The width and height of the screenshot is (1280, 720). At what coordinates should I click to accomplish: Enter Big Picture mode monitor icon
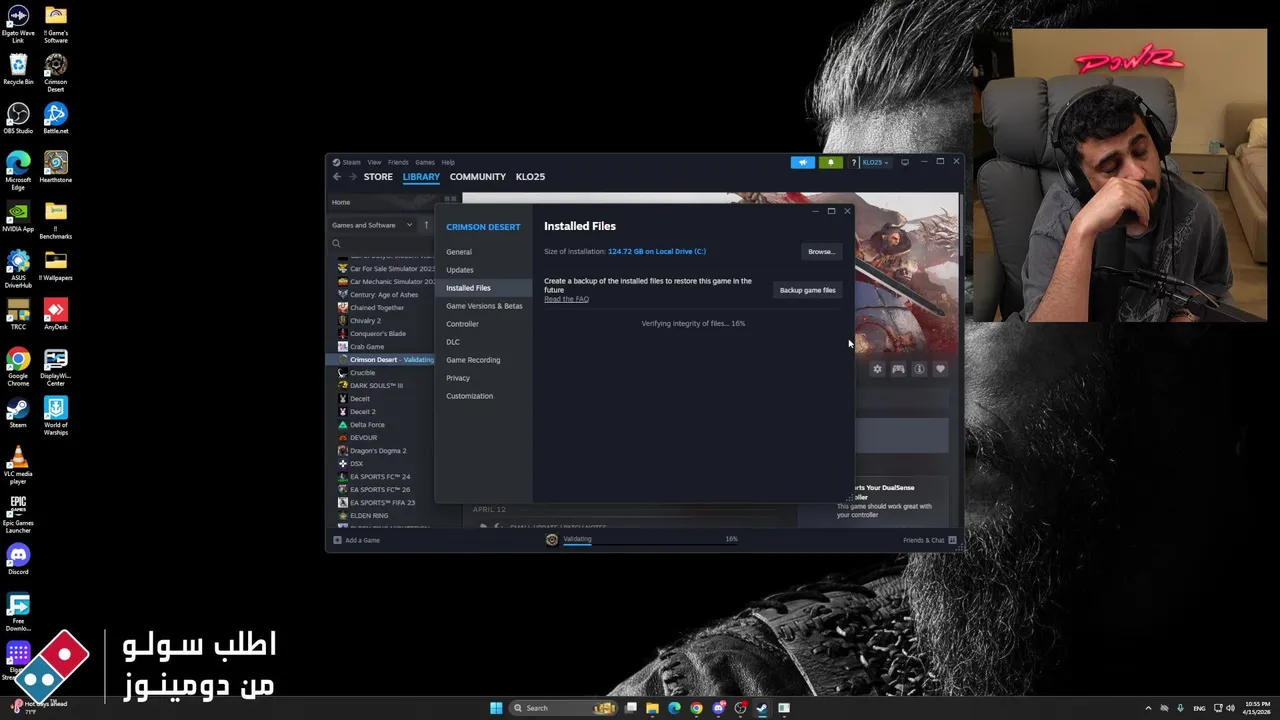coord(905,162)
